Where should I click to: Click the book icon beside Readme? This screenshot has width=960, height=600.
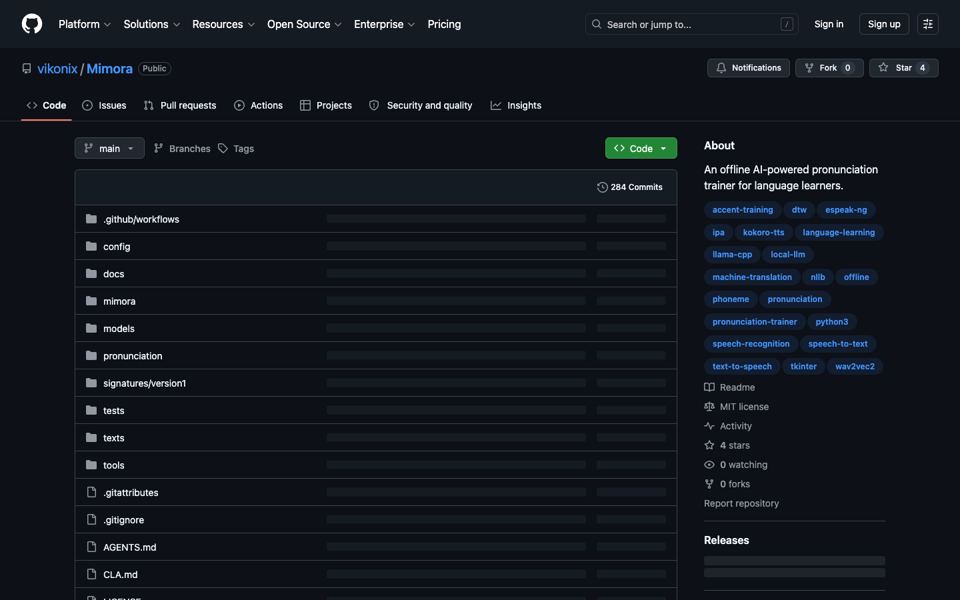tap(709, 387)
